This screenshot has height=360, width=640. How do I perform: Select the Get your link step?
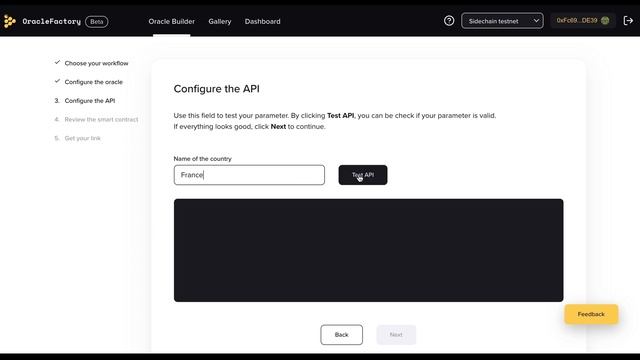(x=82, y=138)
